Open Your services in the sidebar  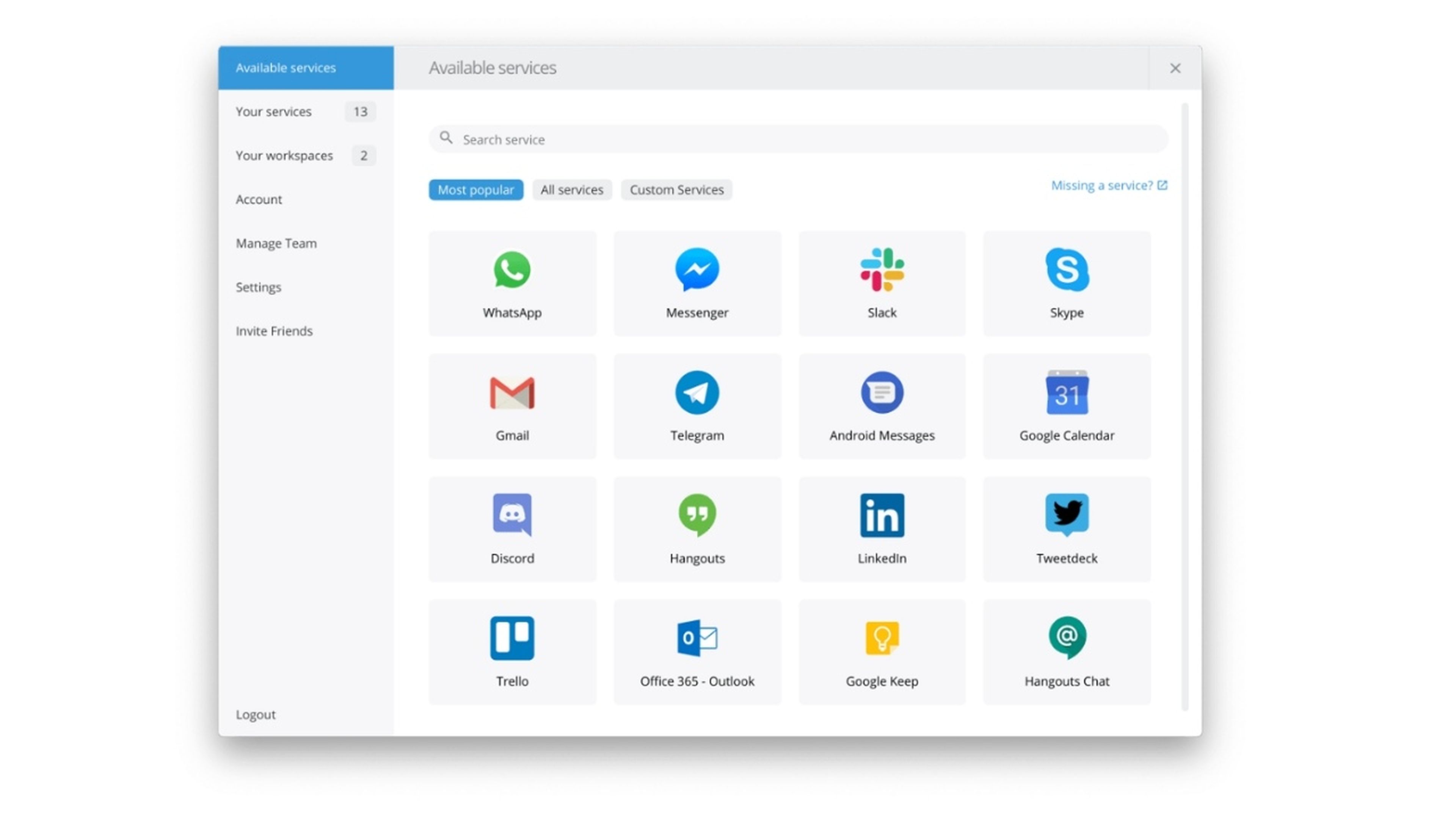click(x=306, y=111)
